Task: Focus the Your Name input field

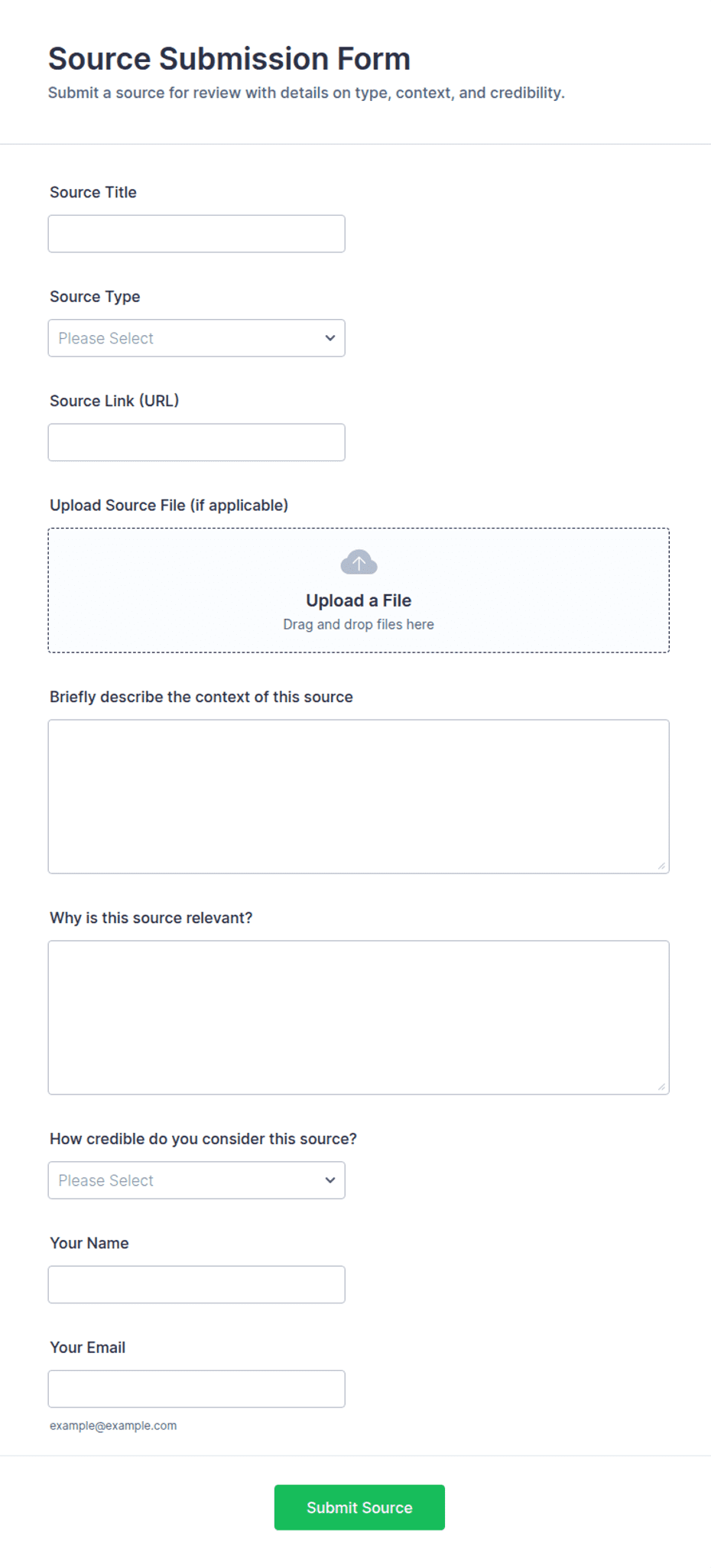Action: [196, 1284]
